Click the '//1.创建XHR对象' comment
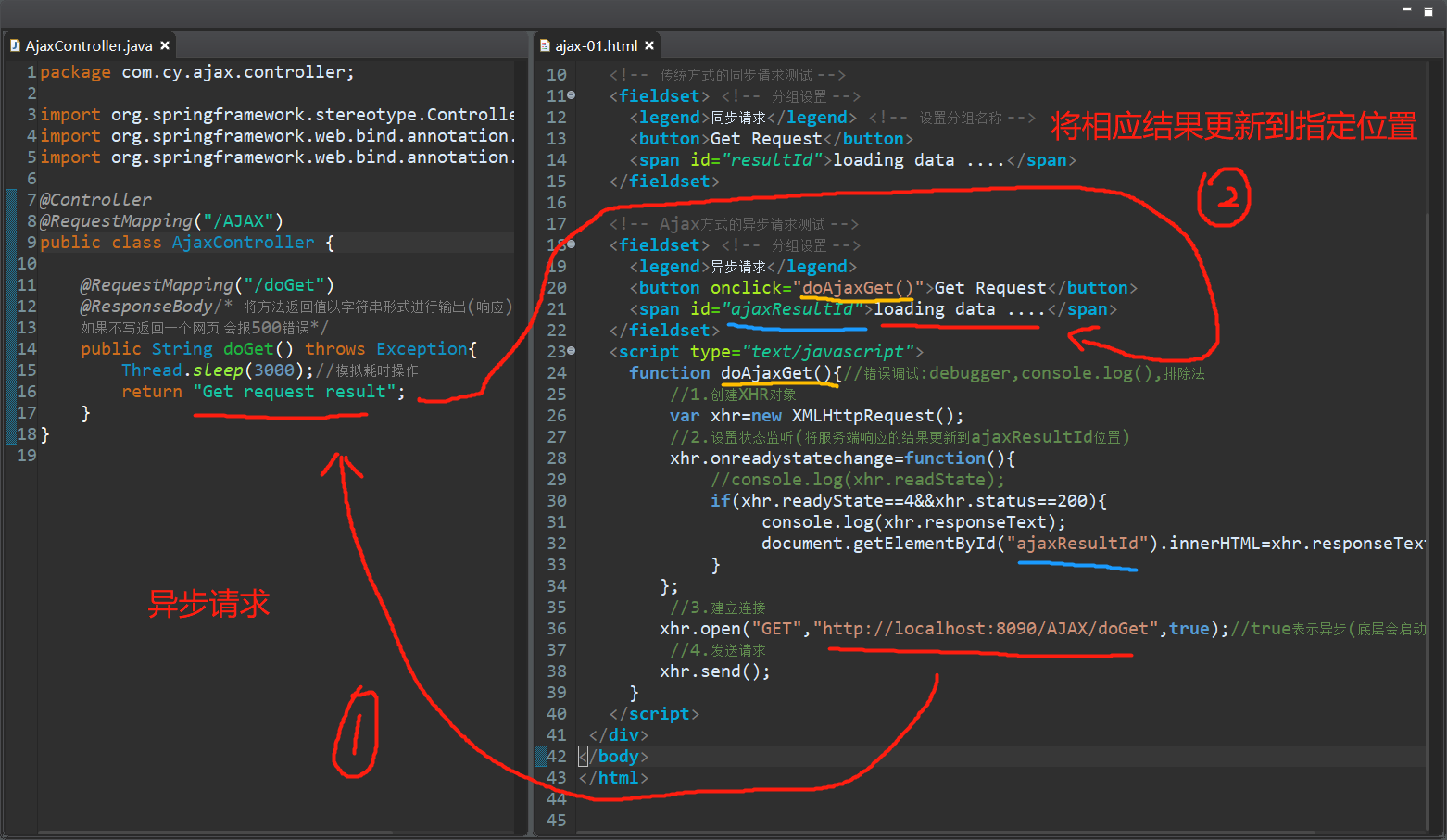Screen dimensions: 1447x840 click(x=733, y=395)
